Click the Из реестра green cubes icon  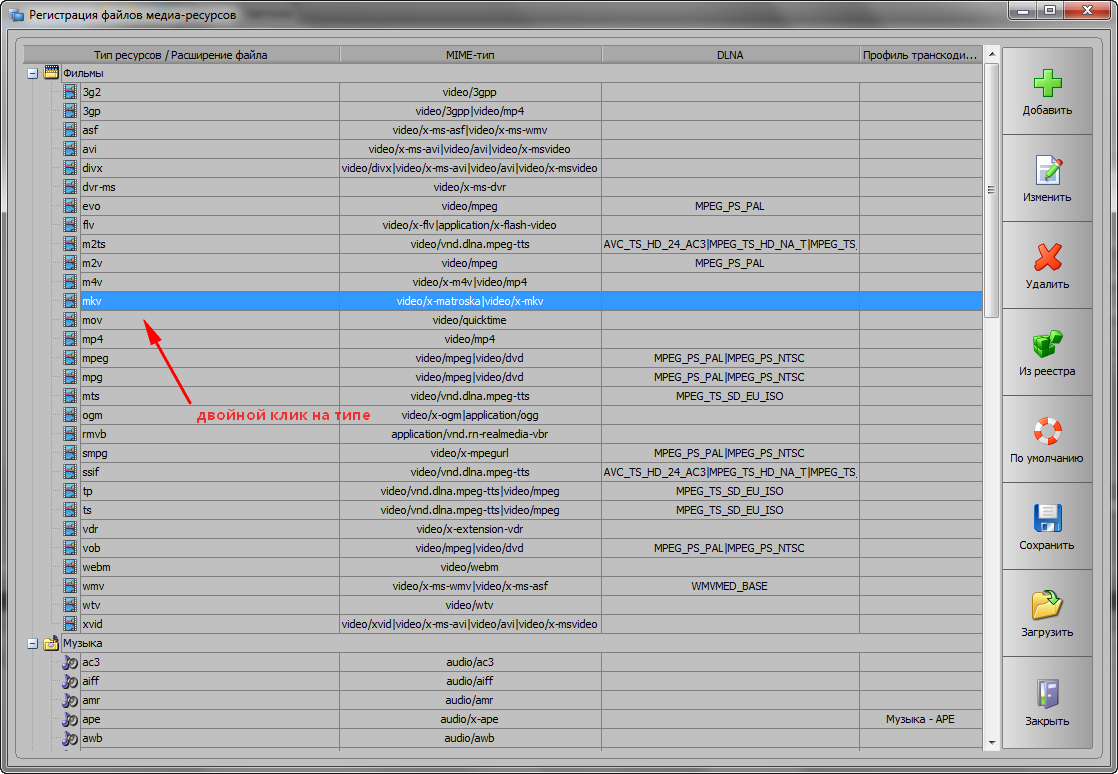[1047, 344]
